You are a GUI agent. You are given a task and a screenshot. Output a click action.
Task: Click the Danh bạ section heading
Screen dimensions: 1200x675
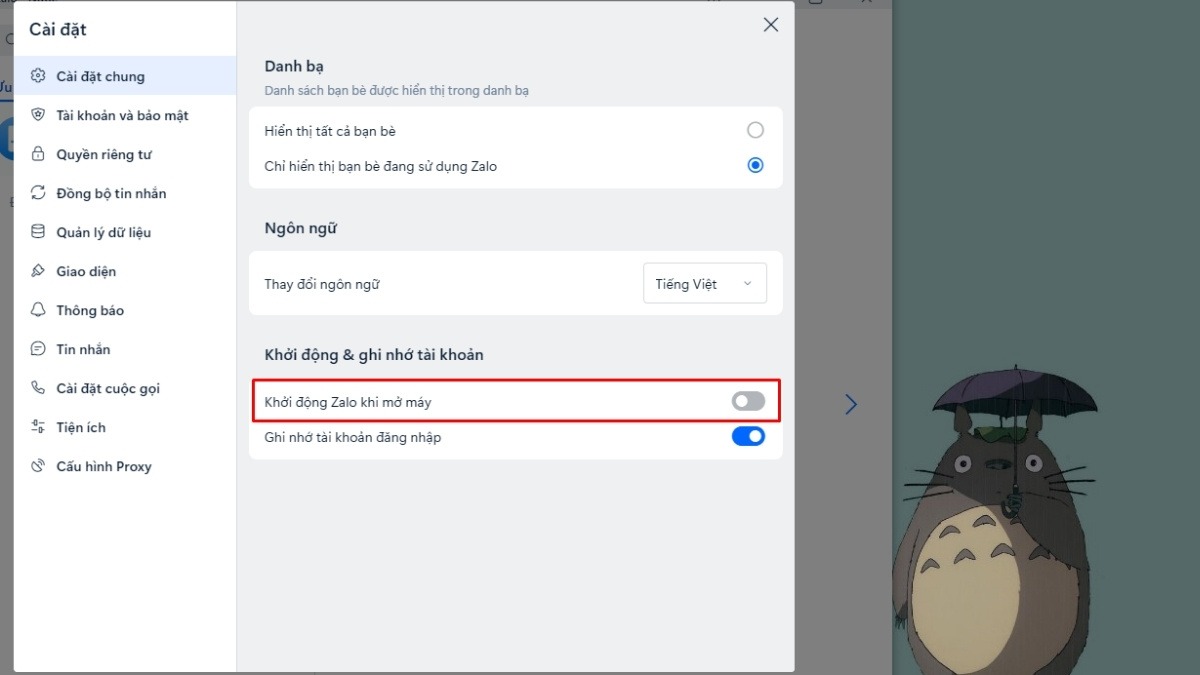point(294,66)
